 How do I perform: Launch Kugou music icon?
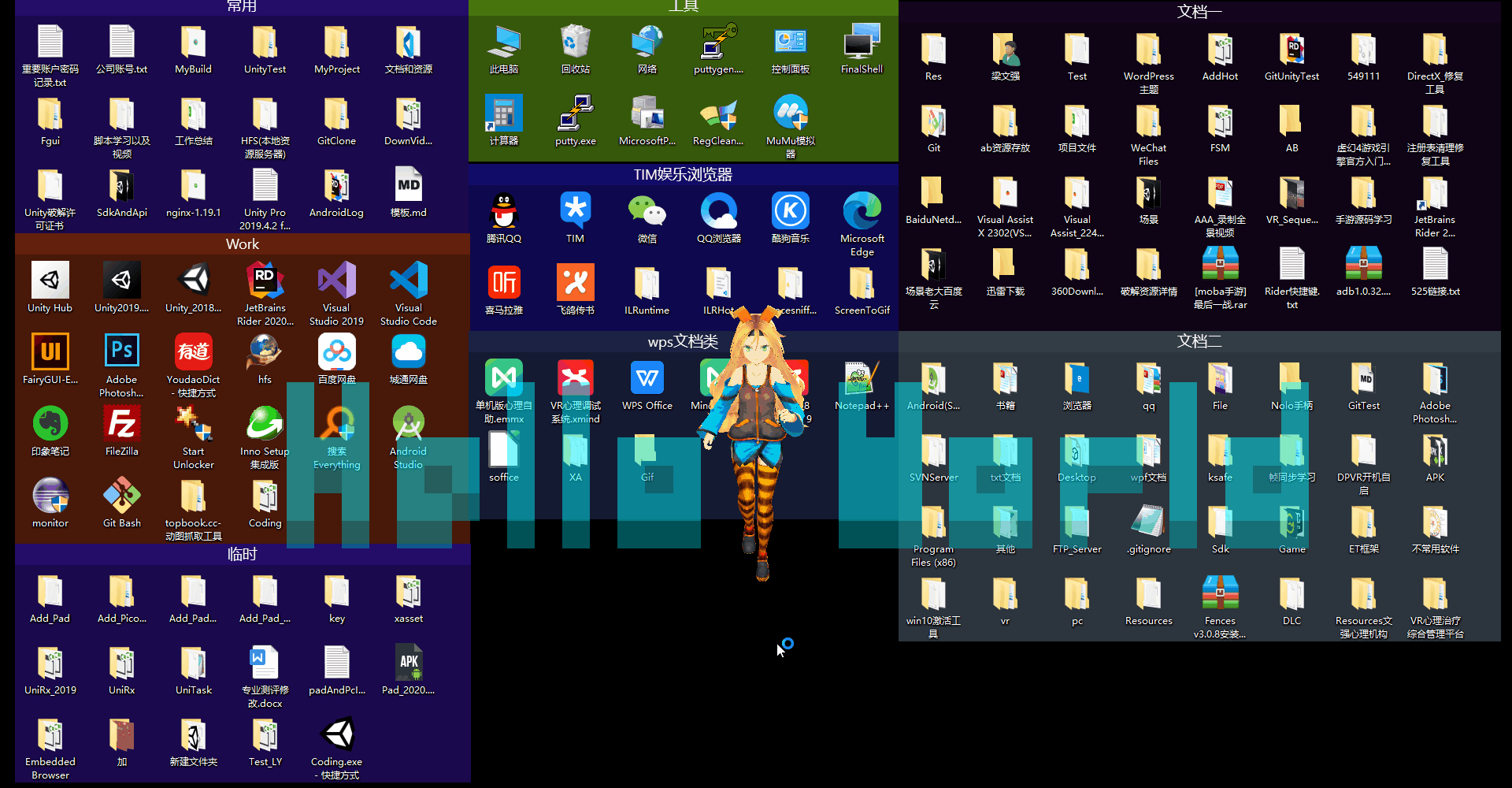[791, 218]
